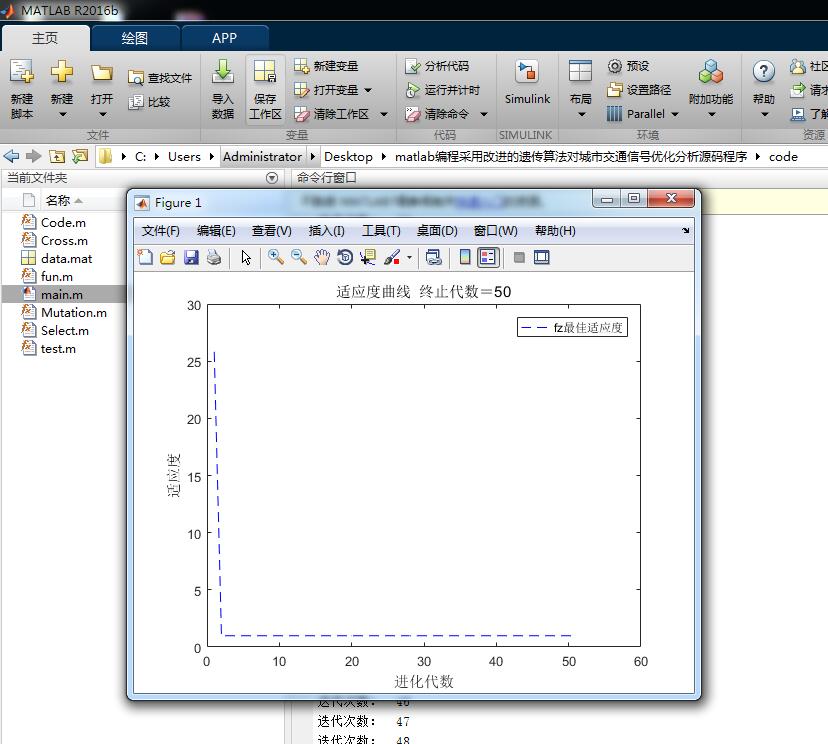This screenshot has height=744, width=828.
Task: Click Show Plot Tools and dock icon
Action: click(542, 257)
